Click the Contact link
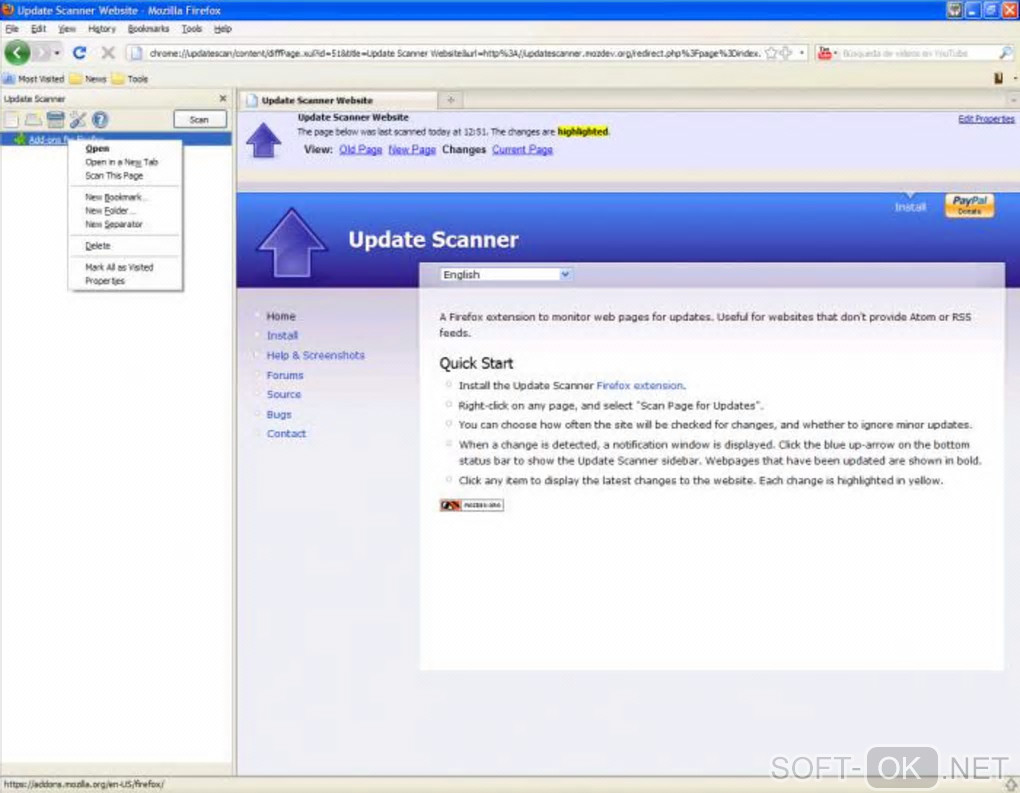The image size is (1020, 793). pyautogui.click(x=286, y=433)
